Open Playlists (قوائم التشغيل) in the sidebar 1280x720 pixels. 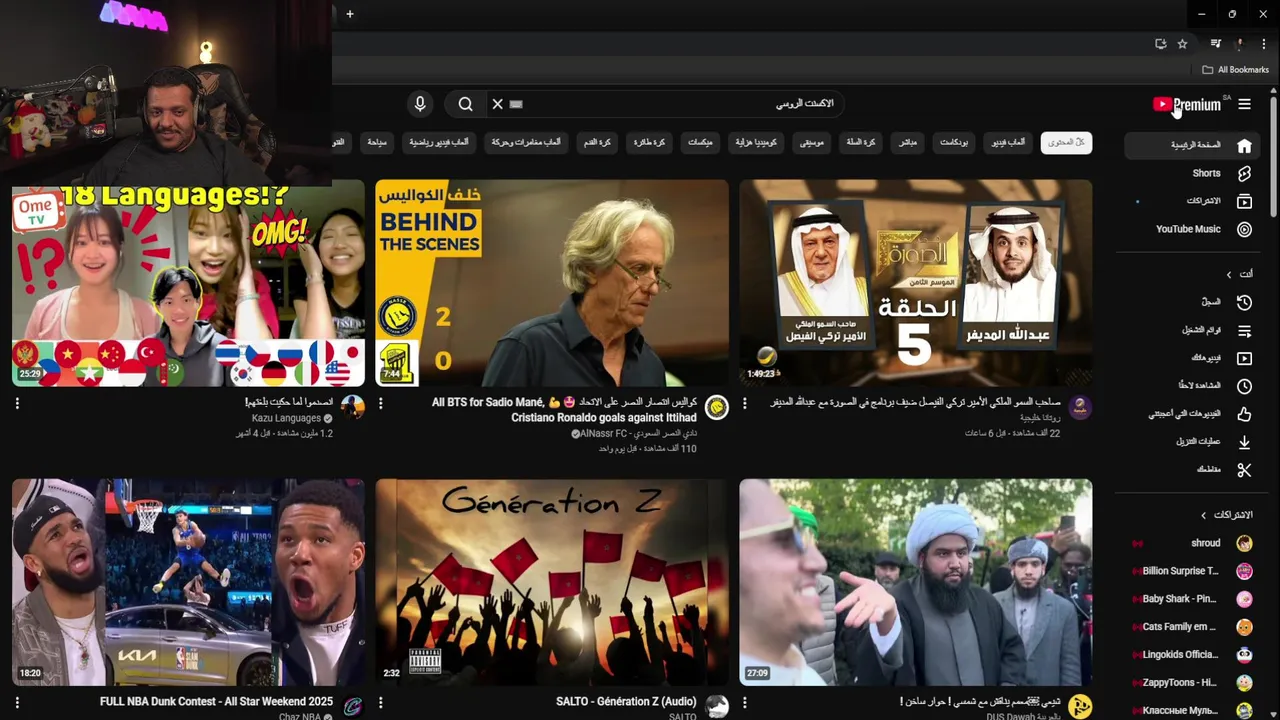pyautogui.click(x=1192, y=330)
